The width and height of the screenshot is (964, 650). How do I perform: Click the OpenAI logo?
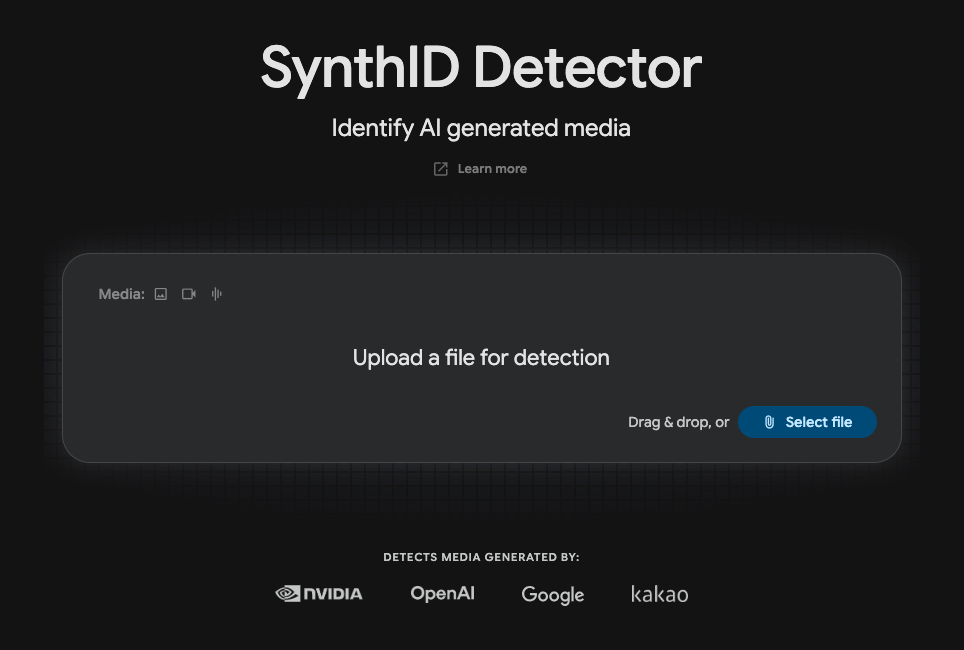tap(442, 593)
